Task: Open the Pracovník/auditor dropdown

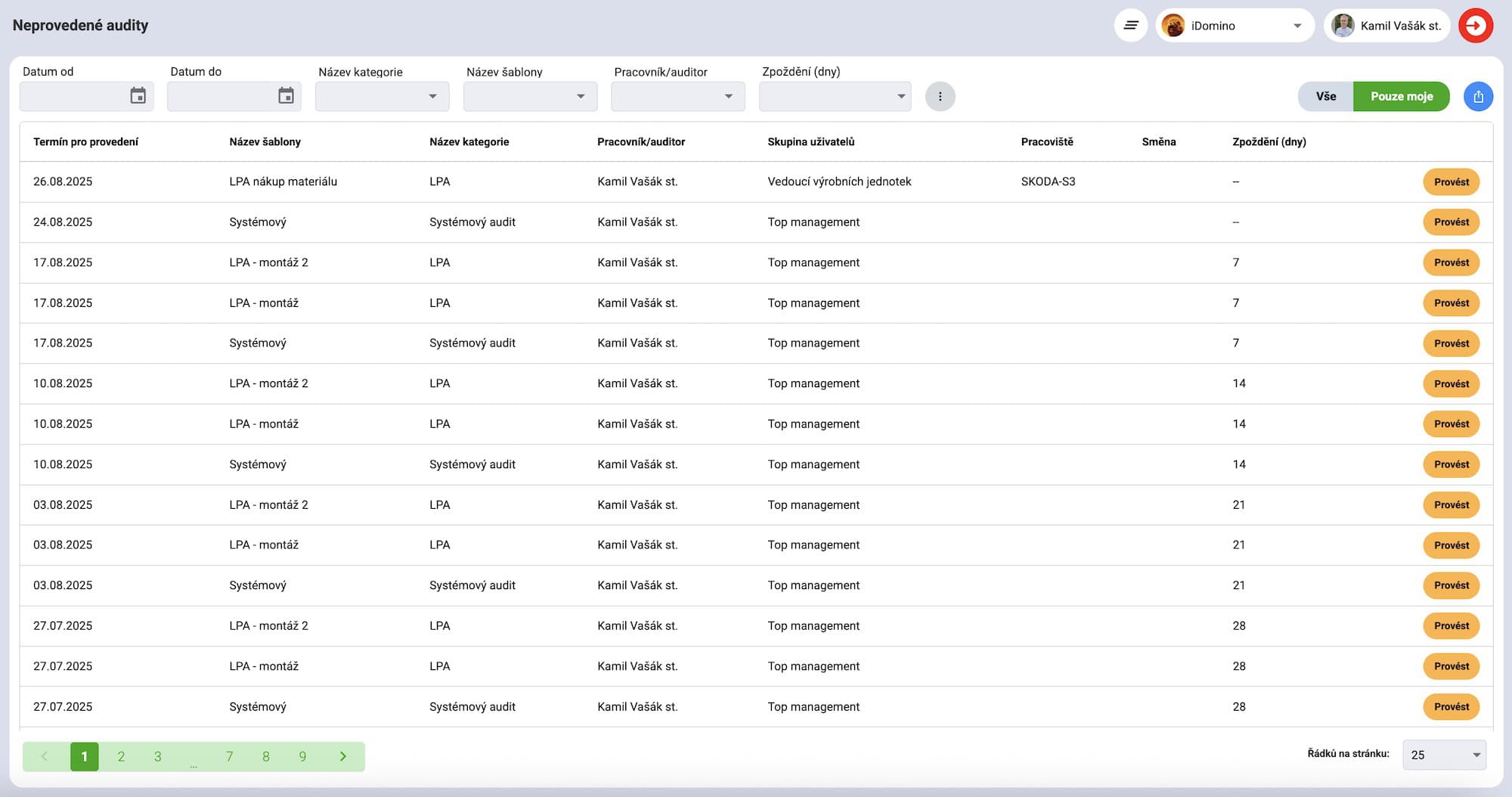Action: 677,97
